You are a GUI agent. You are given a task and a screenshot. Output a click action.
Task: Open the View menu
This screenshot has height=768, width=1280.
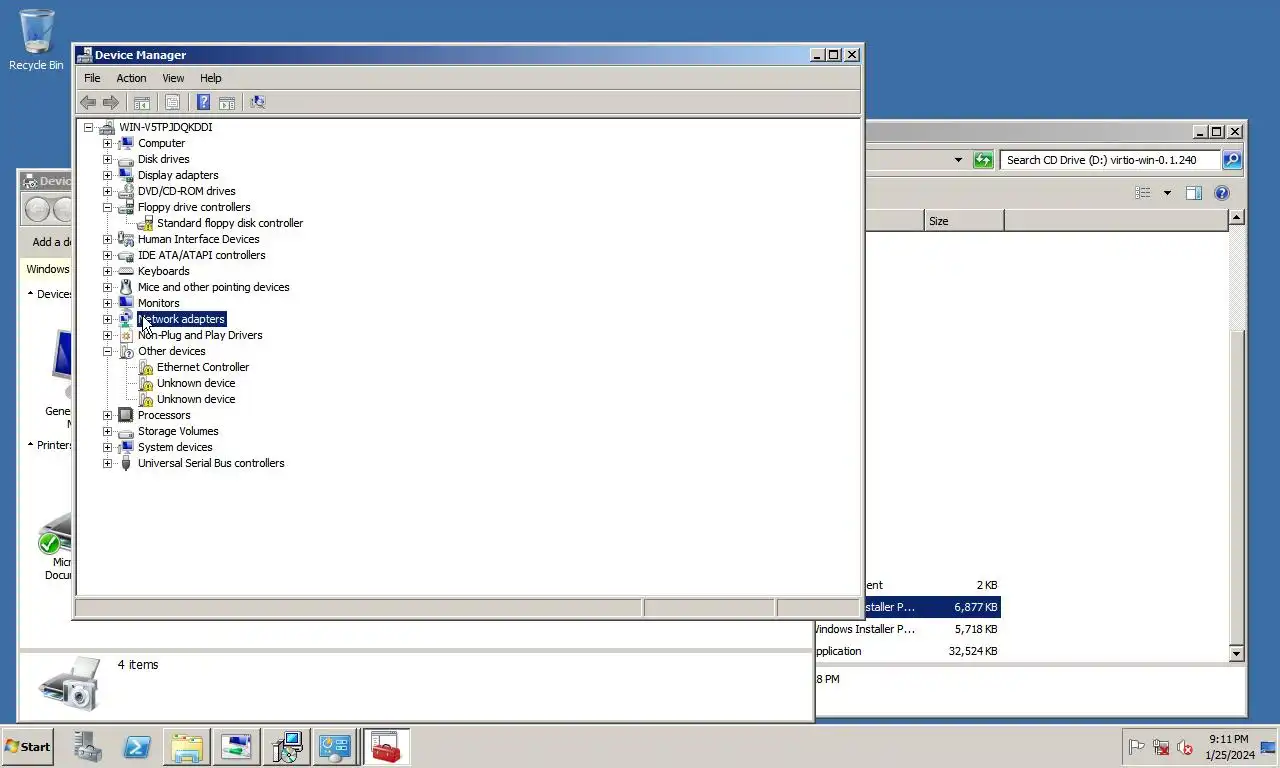(173, 78)
